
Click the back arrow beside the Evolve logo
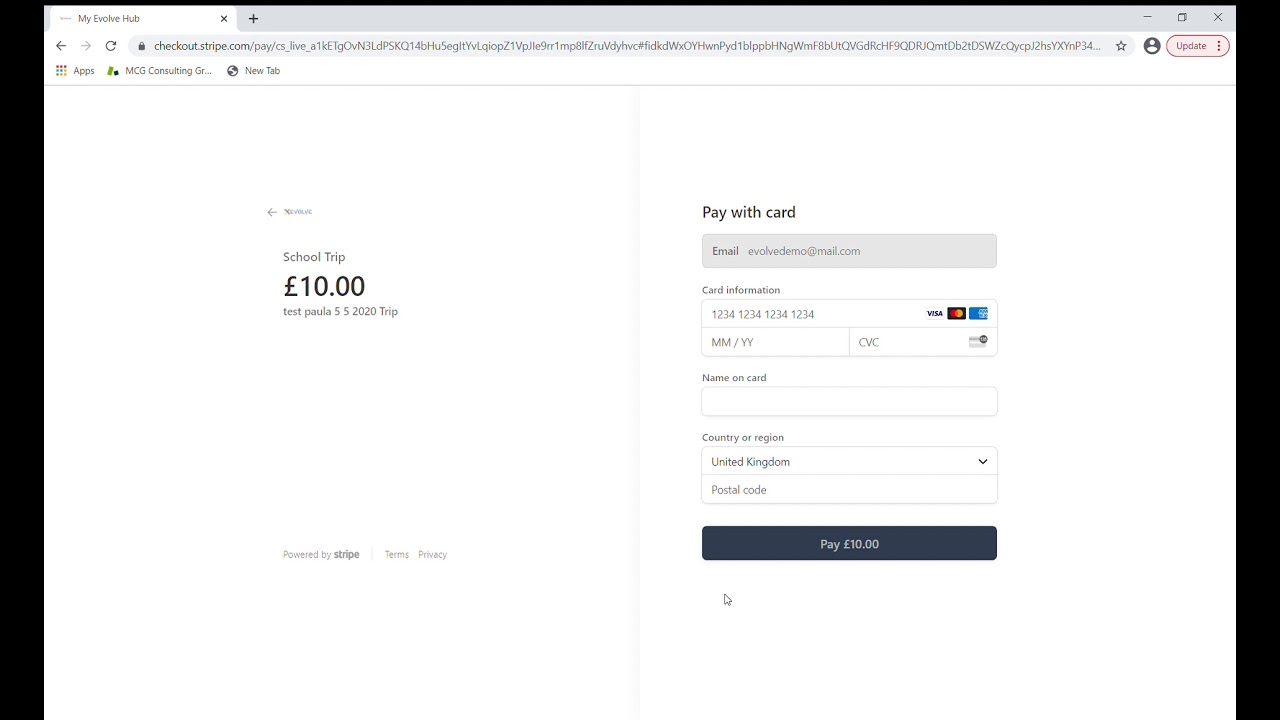(272, 212)
